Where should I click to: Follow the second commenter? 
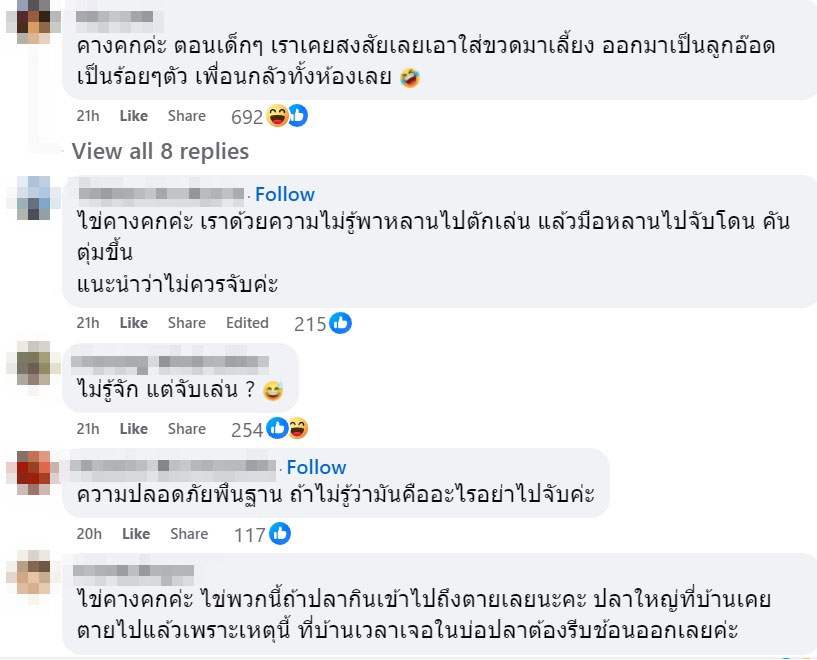[287, 194]
